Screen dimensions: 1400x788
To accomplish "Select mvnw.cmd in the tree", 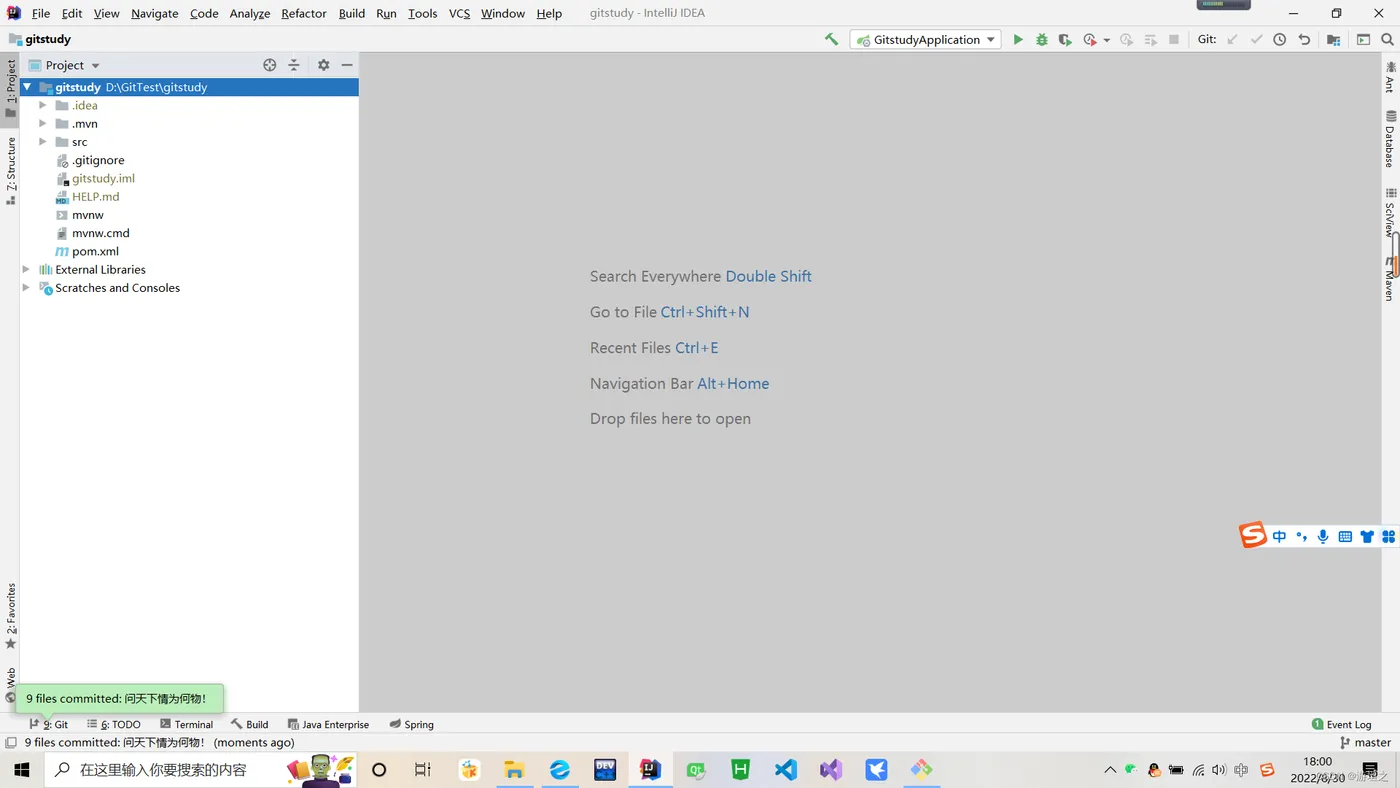I will pos(100,233).
